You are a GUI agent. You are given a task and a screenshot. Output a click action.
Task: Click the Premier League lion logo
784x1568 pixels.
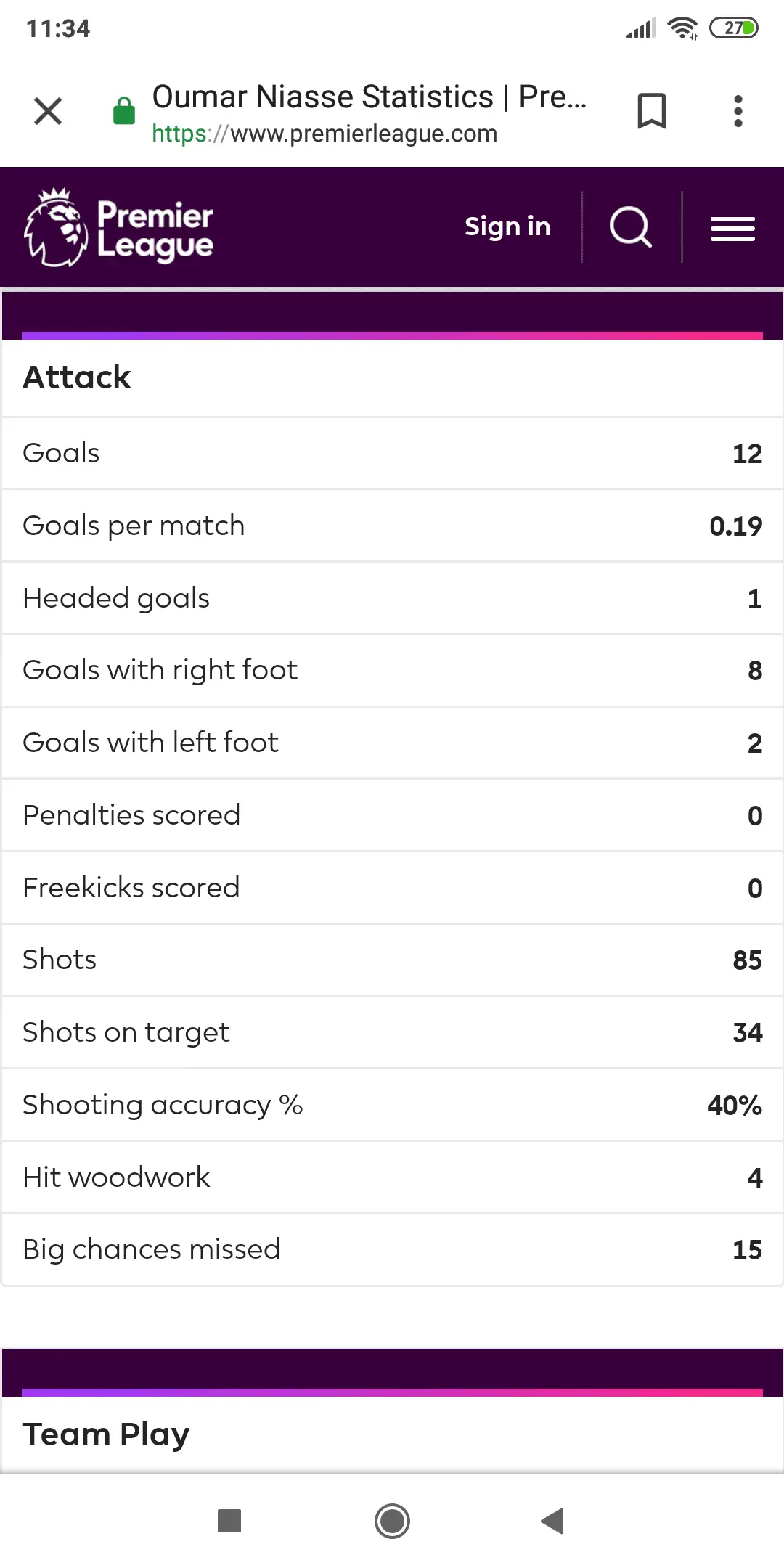[x=120, y=228]
